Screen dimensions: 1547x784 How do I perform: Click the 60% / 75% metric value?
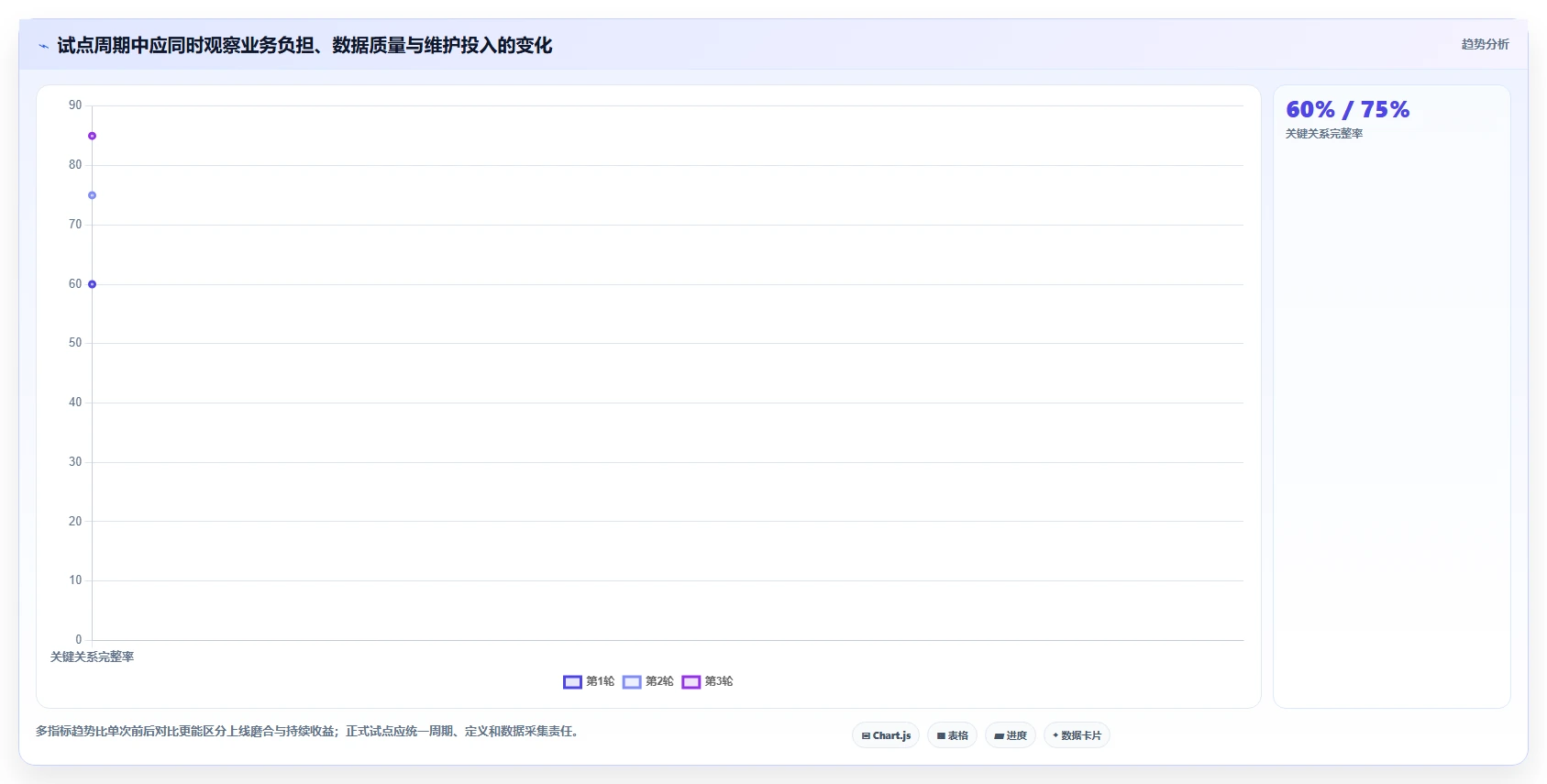(1347, 110)
